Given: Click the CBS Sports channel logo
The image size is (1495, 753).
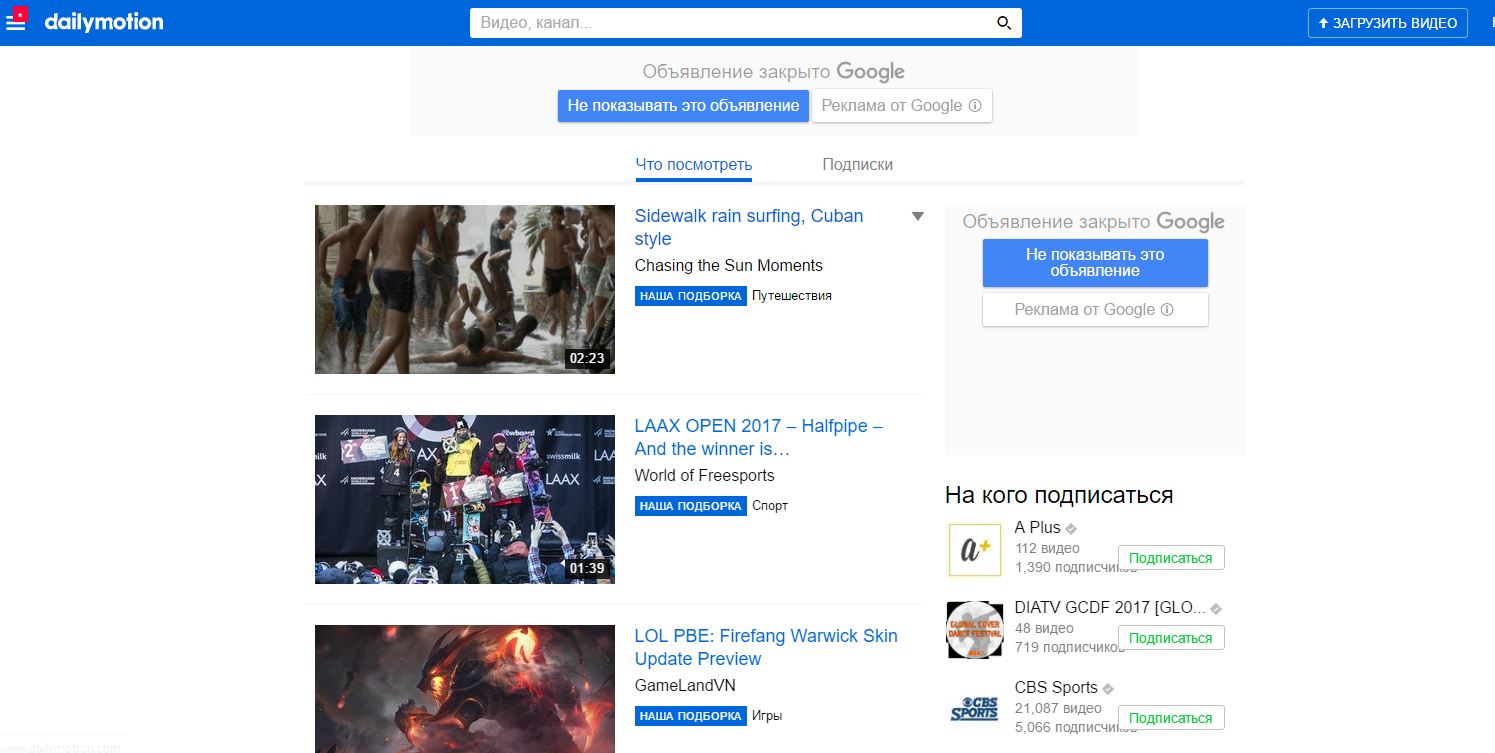Looking at the screenshot, I should [974, 710].
